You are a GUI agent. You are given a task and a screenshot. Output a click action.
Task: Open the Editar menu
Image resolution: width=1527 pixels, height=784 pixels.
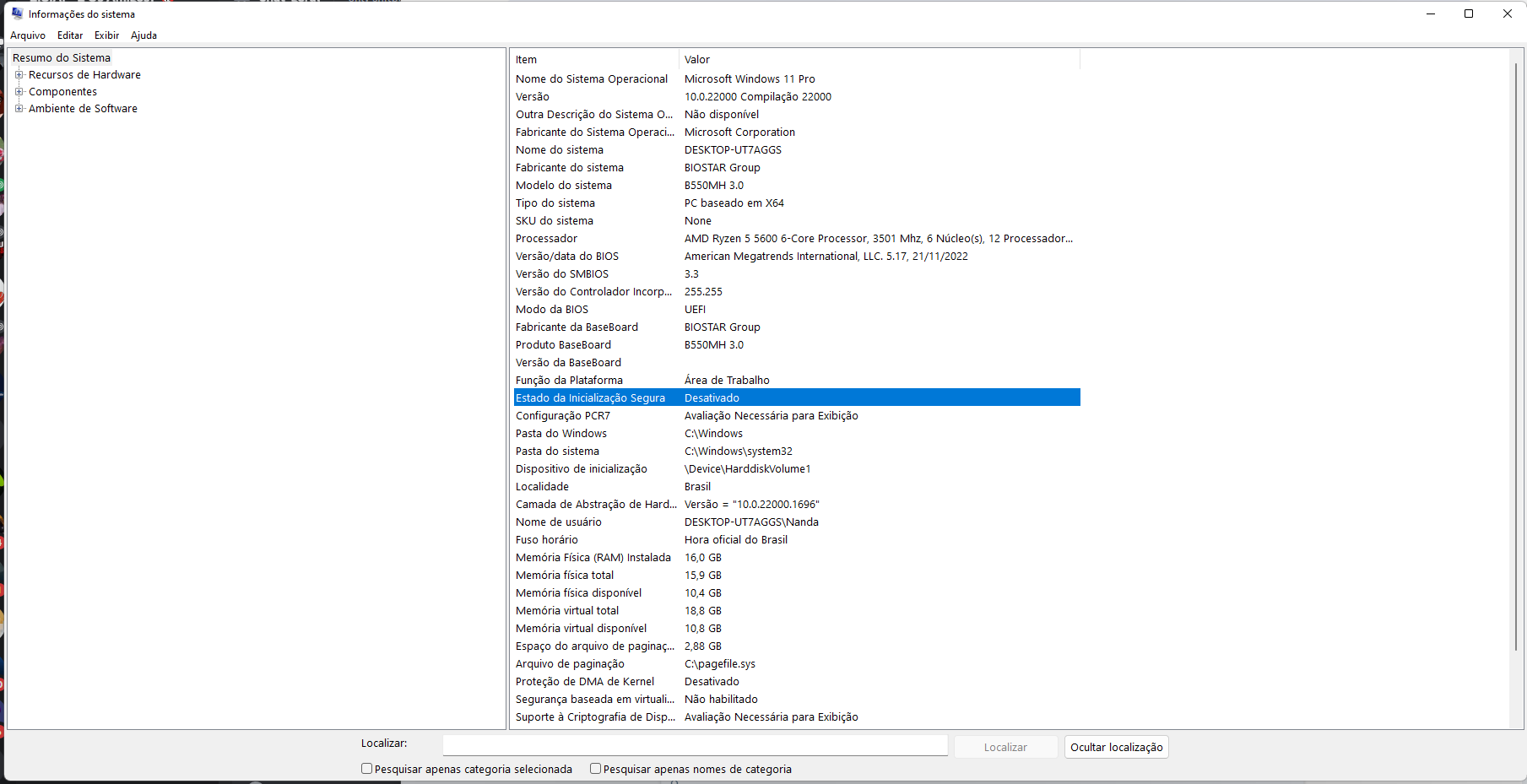point(70,35)
